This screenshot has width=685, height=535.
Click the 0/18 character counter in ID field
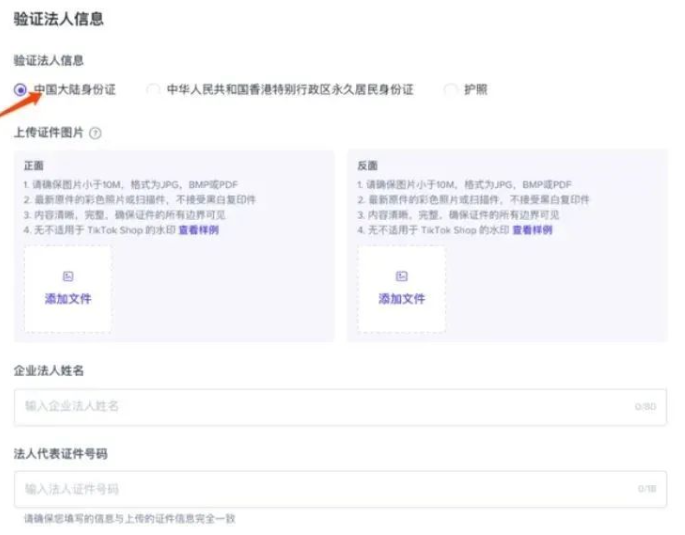pyautogui.click(x=647, y=489)
